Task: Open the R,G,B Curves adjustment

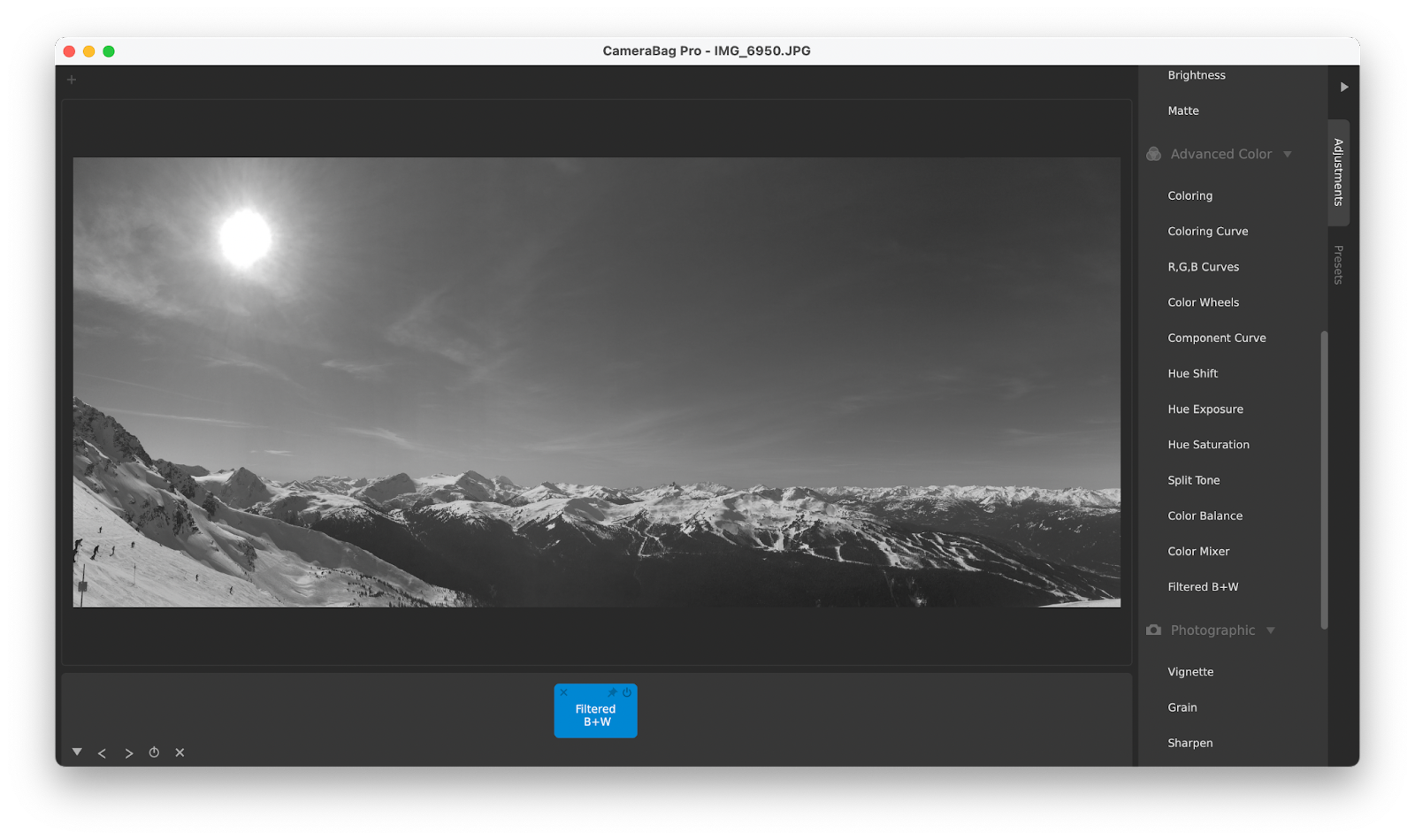Action: click(1202, 266)
